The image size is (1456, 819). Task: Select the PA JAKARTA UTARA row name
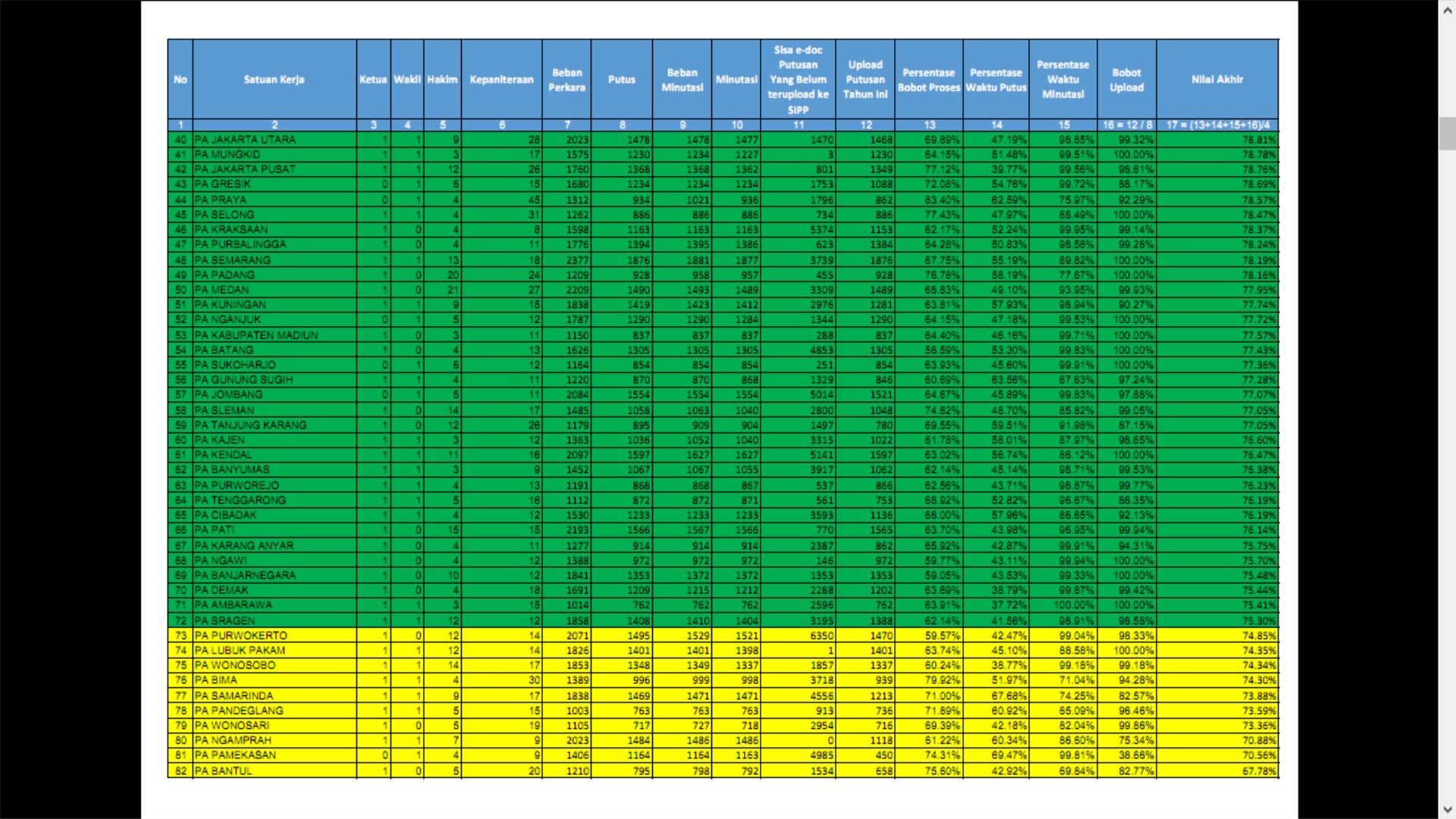245,140
